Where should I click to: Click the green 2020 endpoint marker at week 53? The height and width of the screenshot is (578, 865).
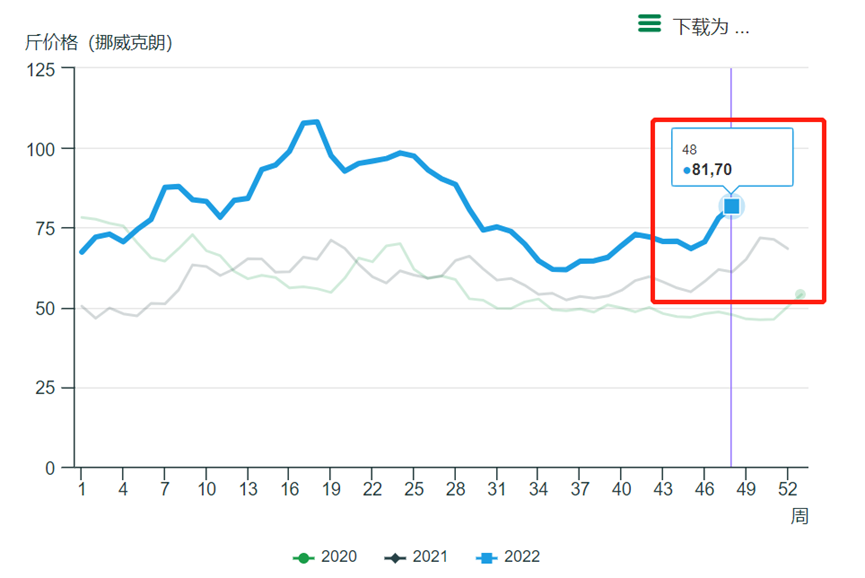pyautogui.click(x=800, y=295)
